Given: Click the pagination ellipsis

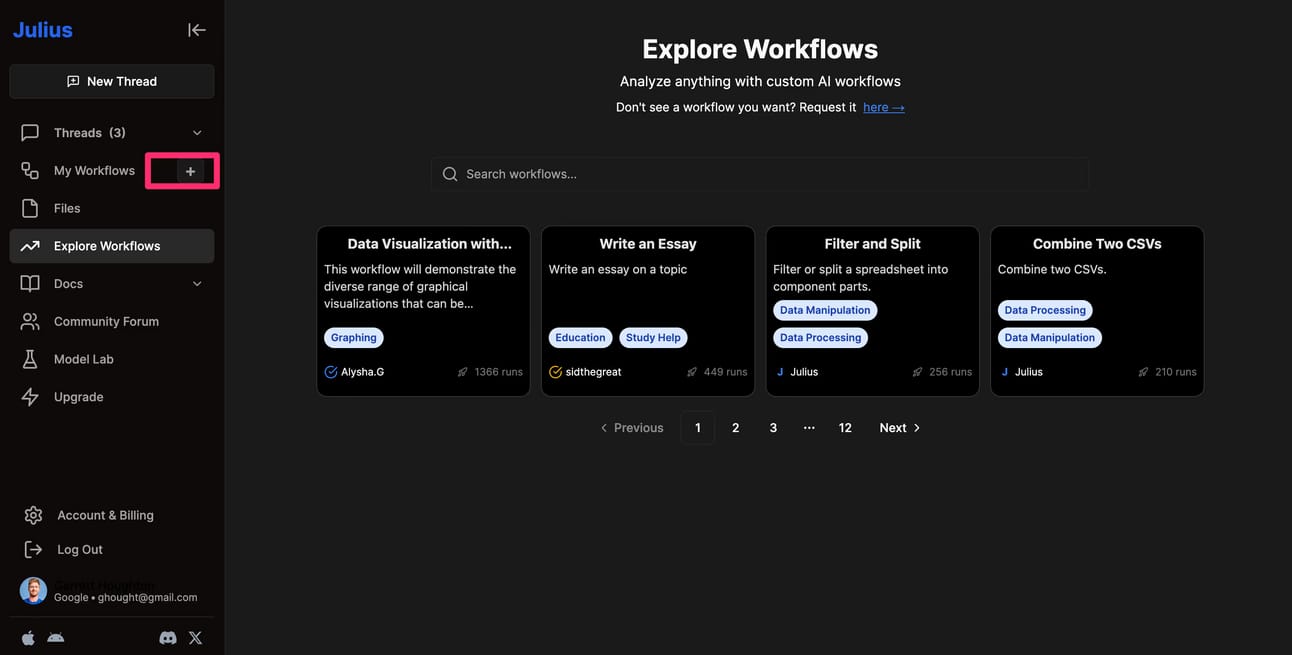Looking at the screenshot, I should [x=809, y=428].
